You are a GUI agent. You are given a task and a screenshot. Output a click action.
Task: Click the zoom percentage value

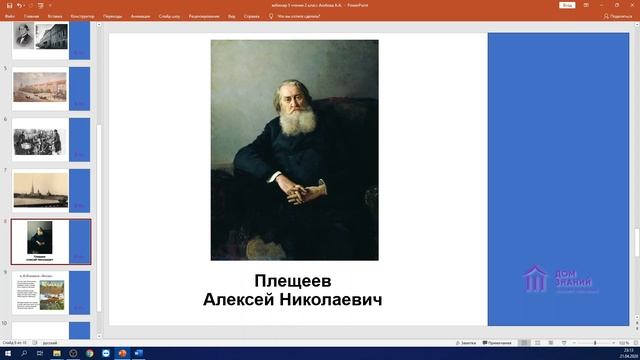coord(624,343)
